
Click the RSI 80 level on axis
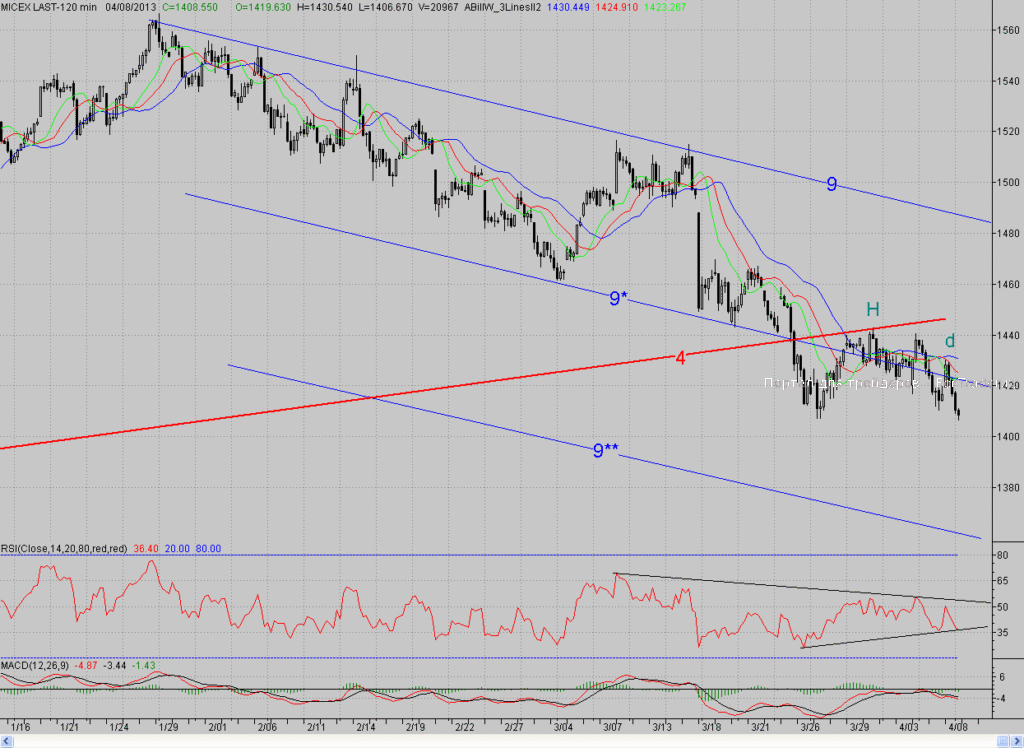tap(1002, 555)
